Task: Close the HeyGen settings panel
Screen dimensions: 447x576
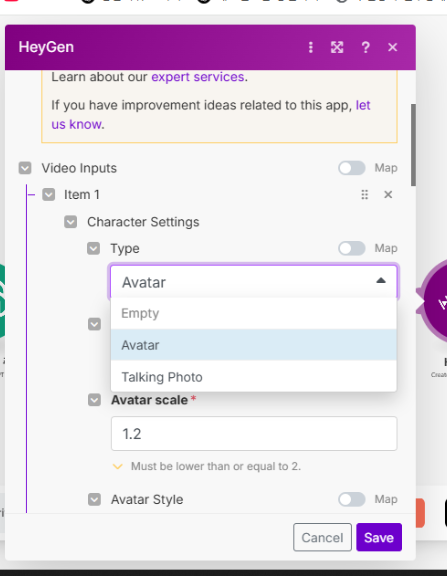Action: [x=393, y=47]
